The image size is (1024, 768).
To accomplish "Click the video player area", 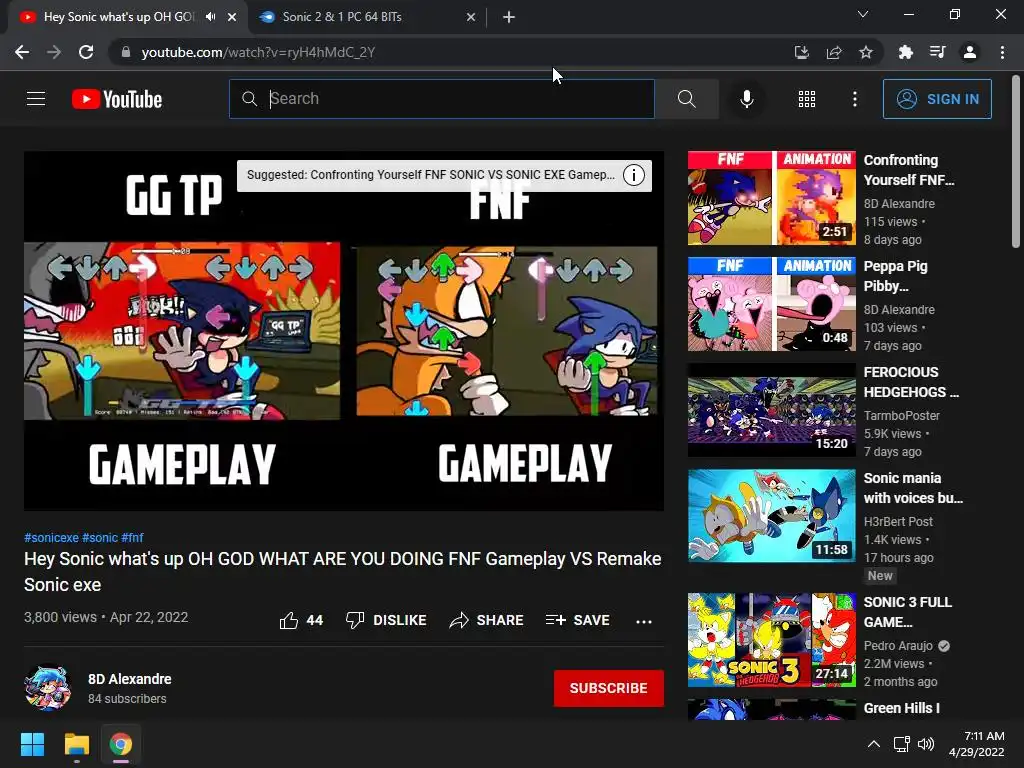I will coord(344,330).
